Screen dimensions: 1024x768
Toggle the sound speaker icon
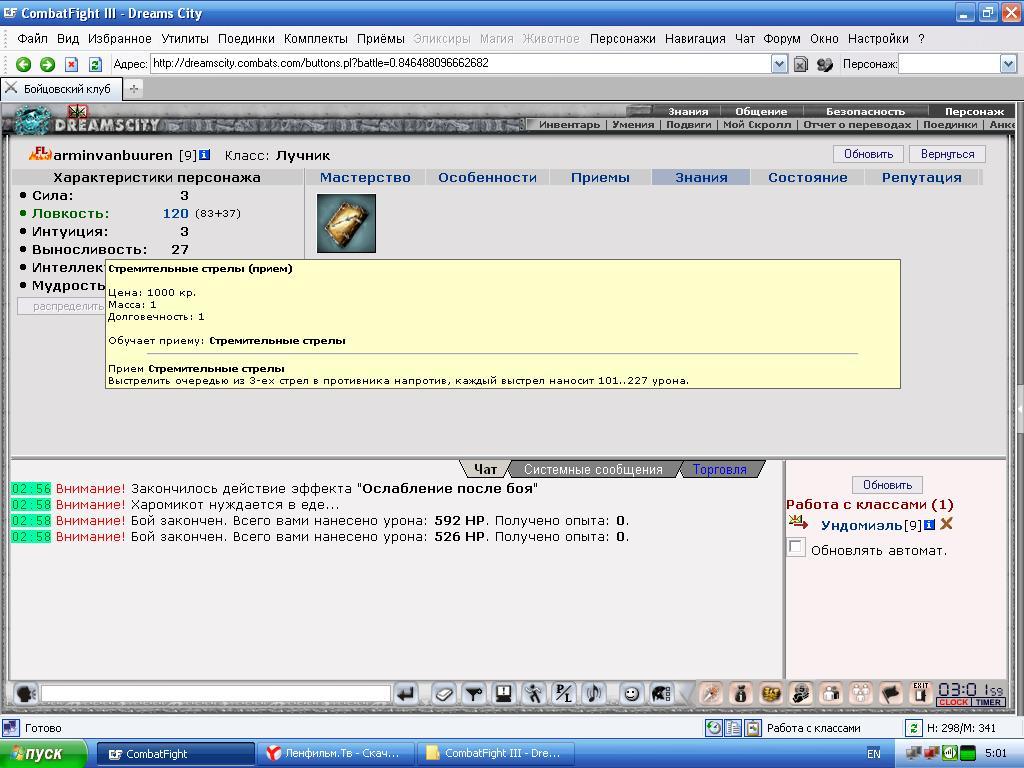point(594,694)
